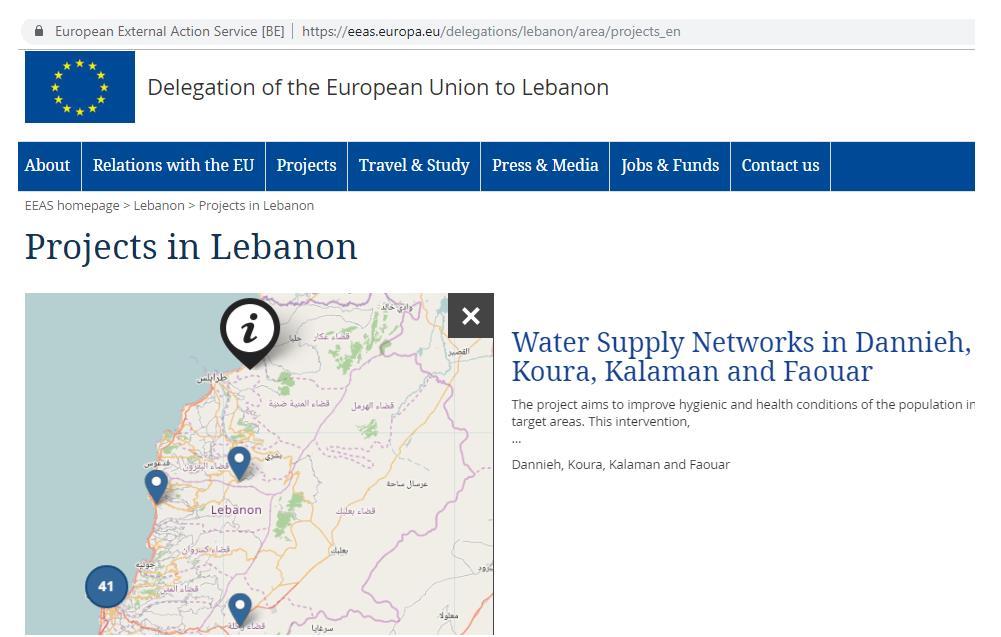Open the Press & Media menu
1001x637 pixels.
pyautogui.click(x=545, y=165)
